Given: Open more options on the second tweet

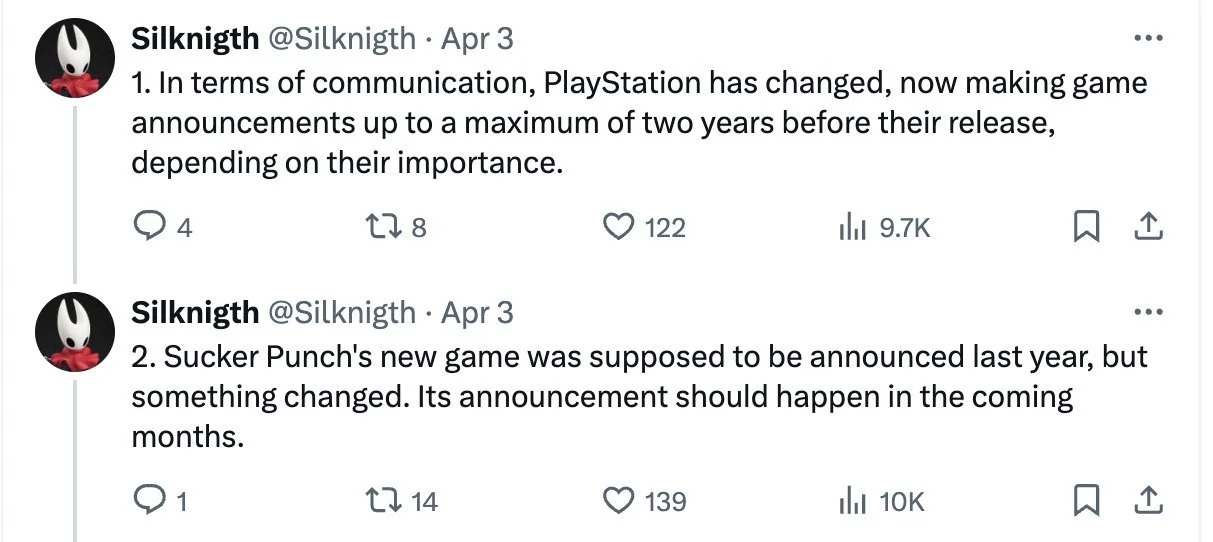Looking at the screenshot, I should pyautogui.click(x=1149, y=312).
